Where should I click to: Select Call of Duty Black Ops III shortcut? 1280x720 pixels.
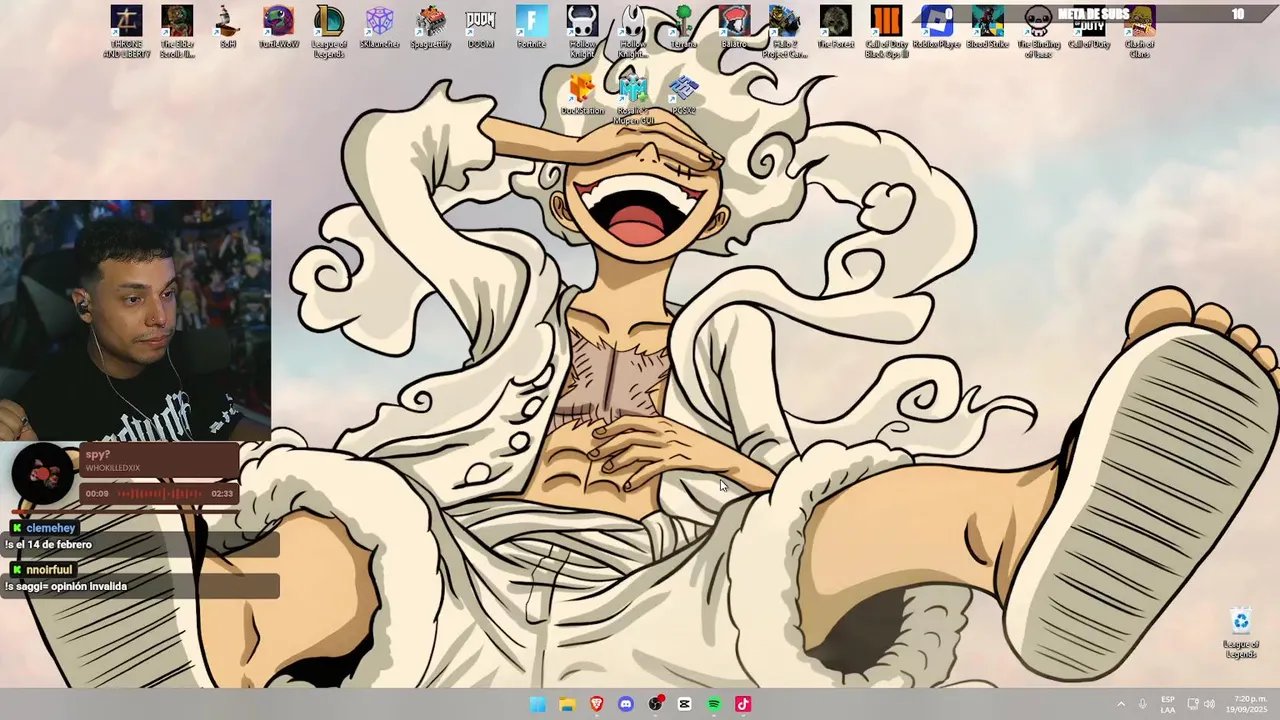click(886, 31)
